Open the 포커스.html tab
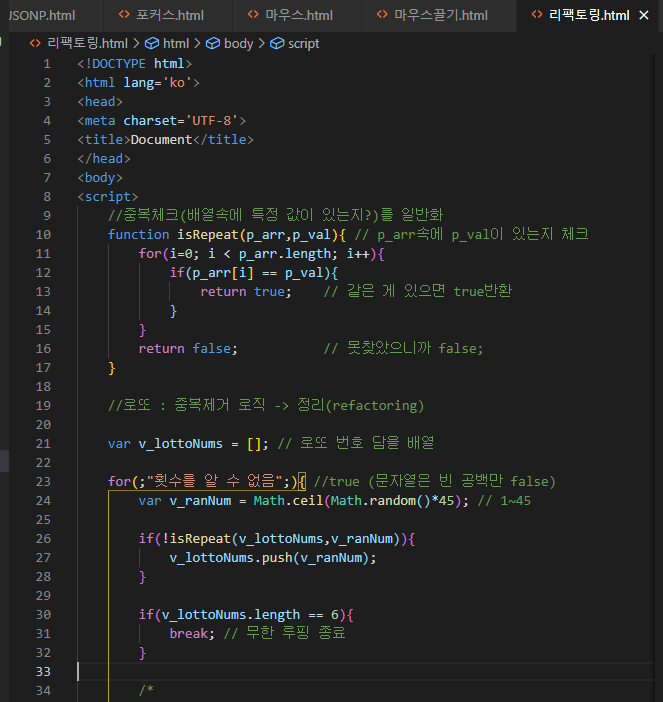 click(x=170, y=16)
